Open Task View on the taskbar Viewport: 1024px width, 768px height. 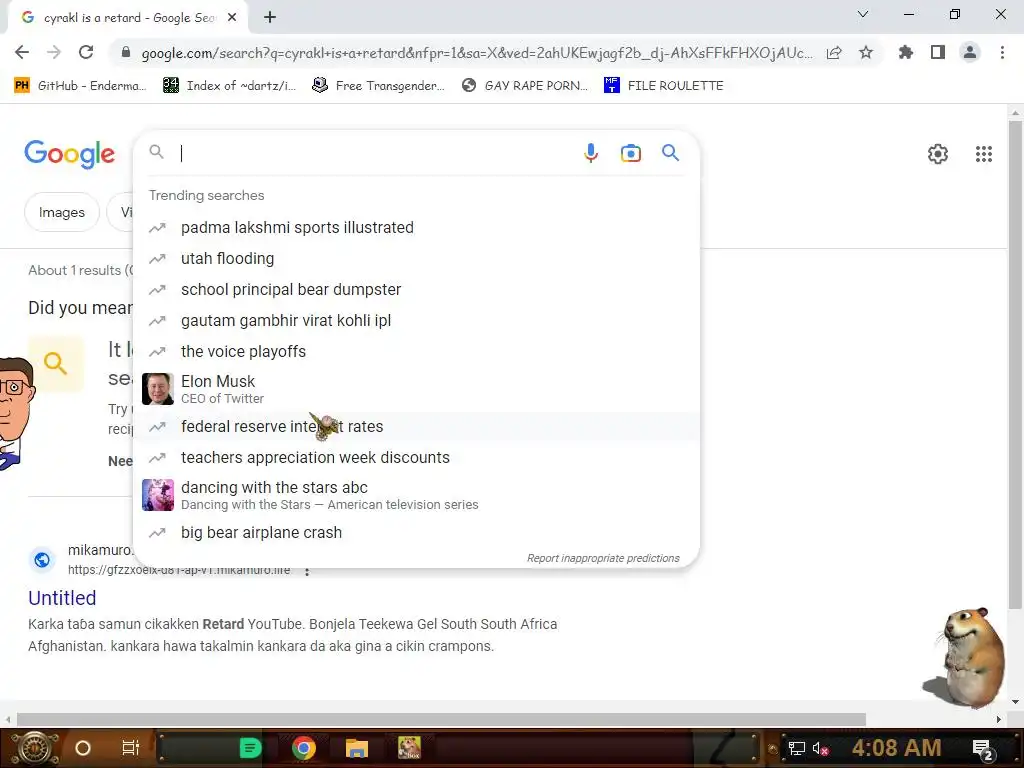pyautogui.click(x=131, y=748)
